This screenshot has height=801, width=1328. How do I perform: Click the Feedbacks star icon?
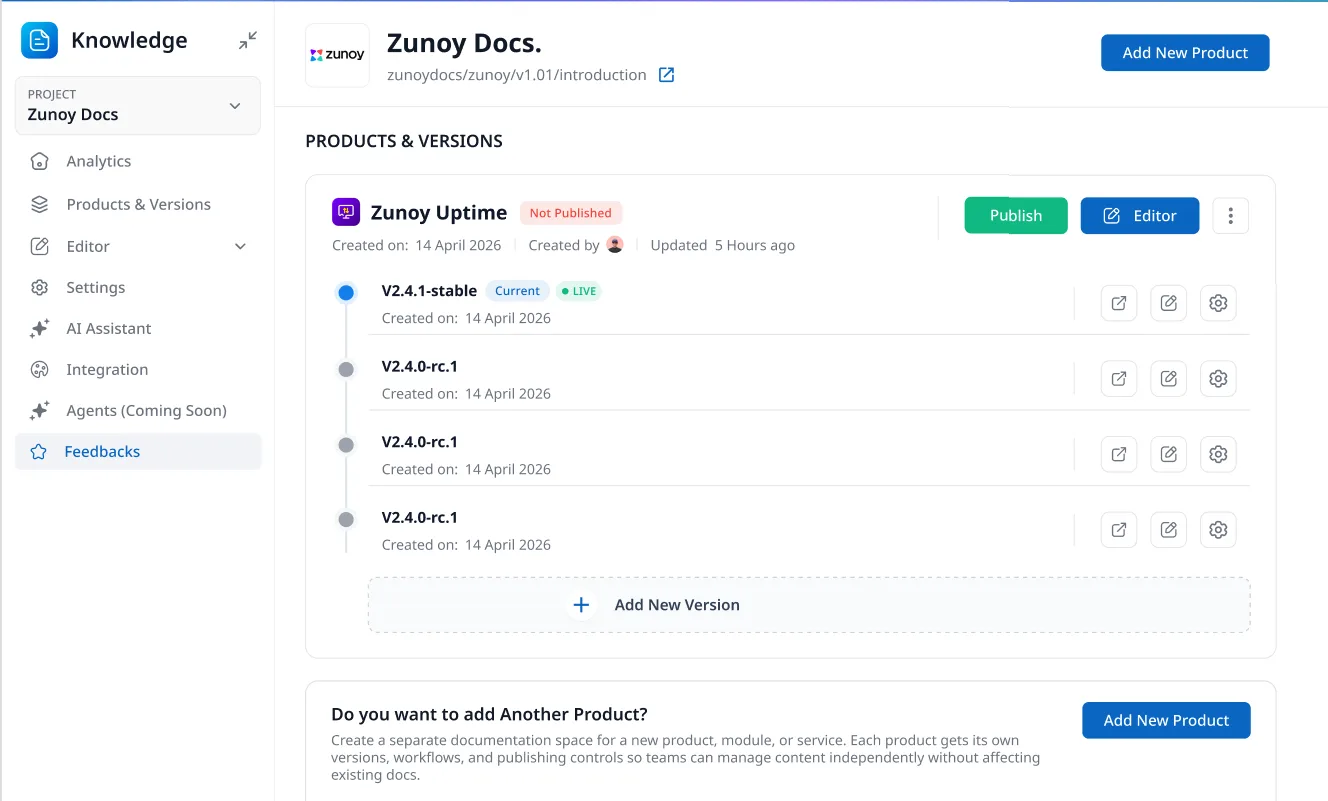coord(39,451)
